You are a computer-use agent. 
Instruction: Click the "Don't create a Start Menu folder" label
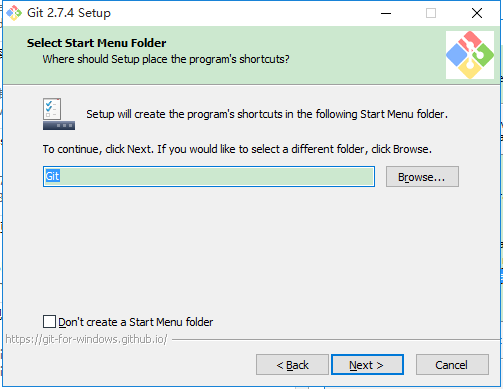coord(136,322)
